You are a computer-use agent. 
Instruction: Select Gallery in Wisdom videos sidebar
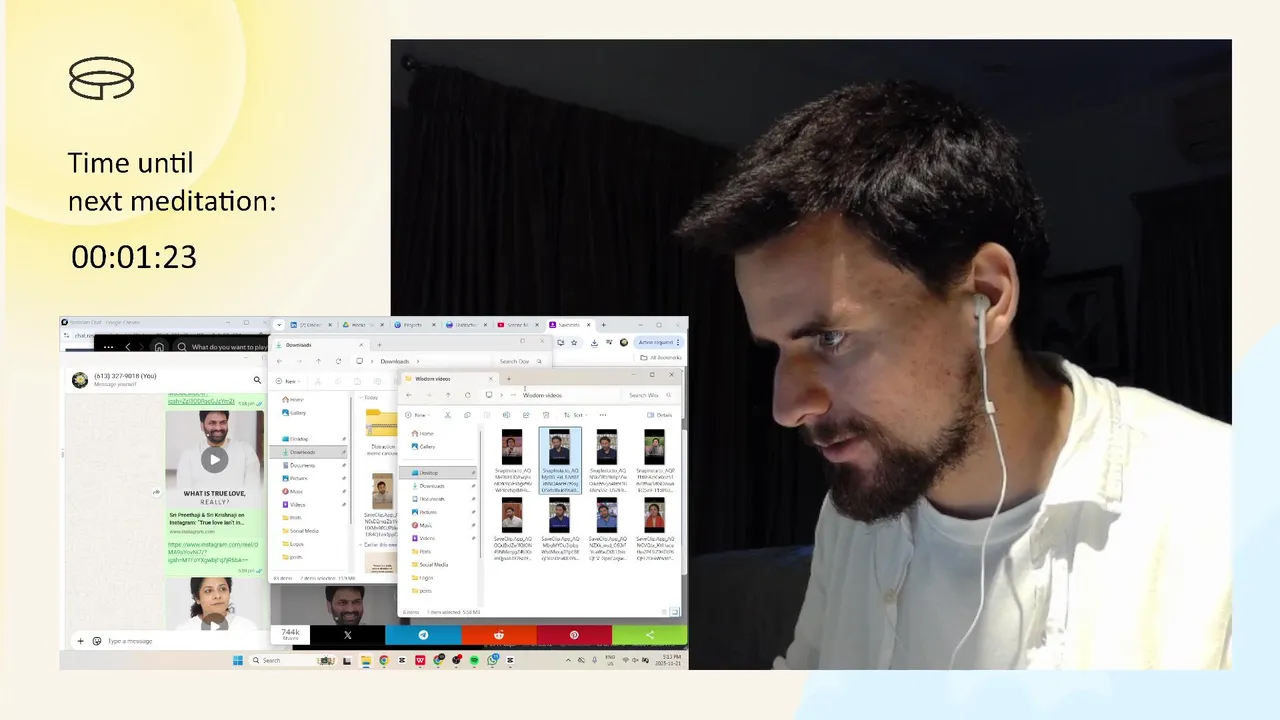(x=427, y=446)
